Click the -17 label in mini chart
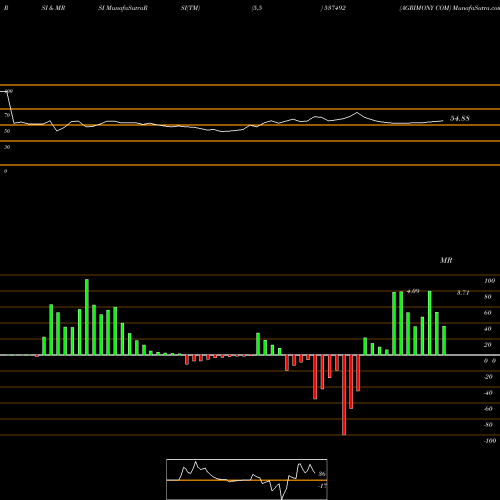Viewport: 500px width, 500px height. (322, 486)
